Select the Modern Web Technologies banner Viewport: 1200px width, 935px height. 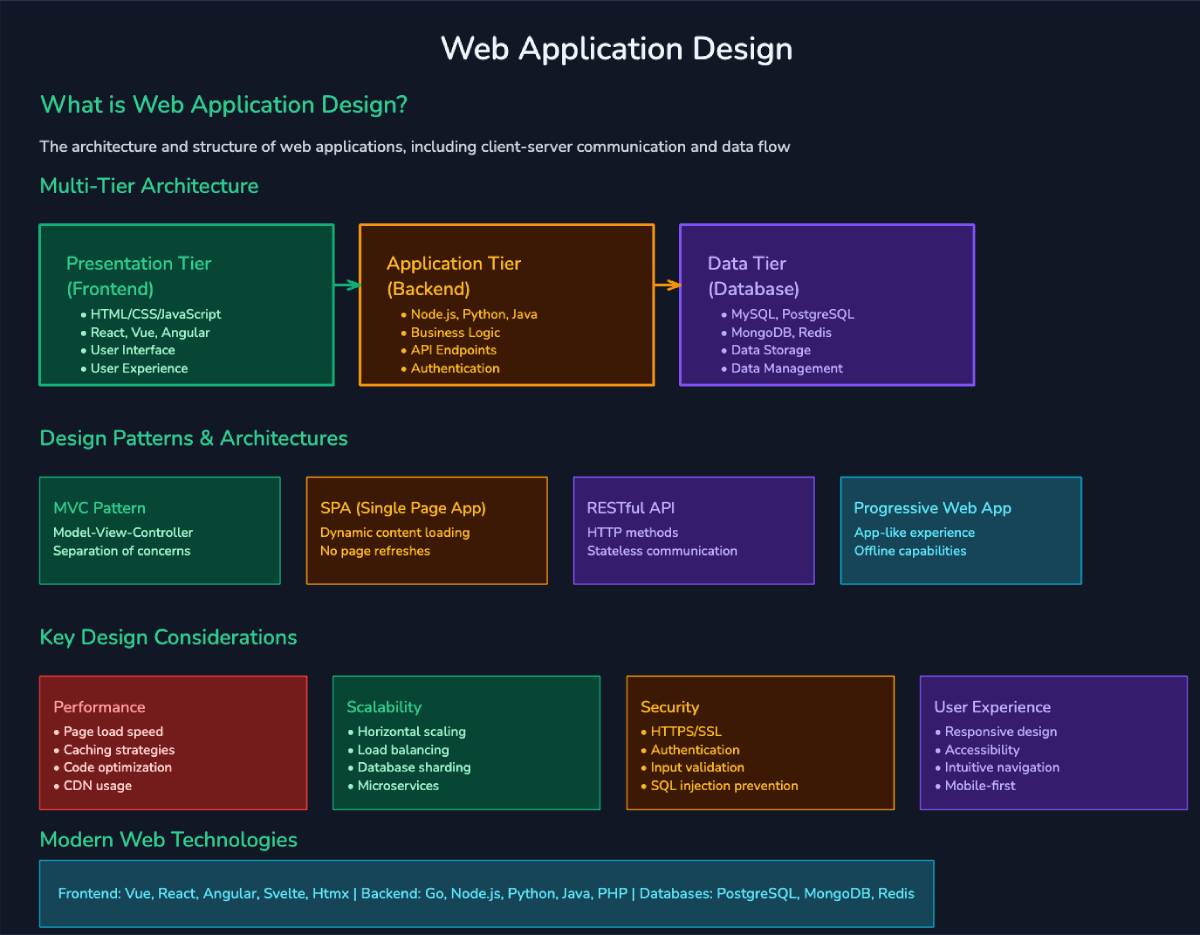click(x=486, y=893)
